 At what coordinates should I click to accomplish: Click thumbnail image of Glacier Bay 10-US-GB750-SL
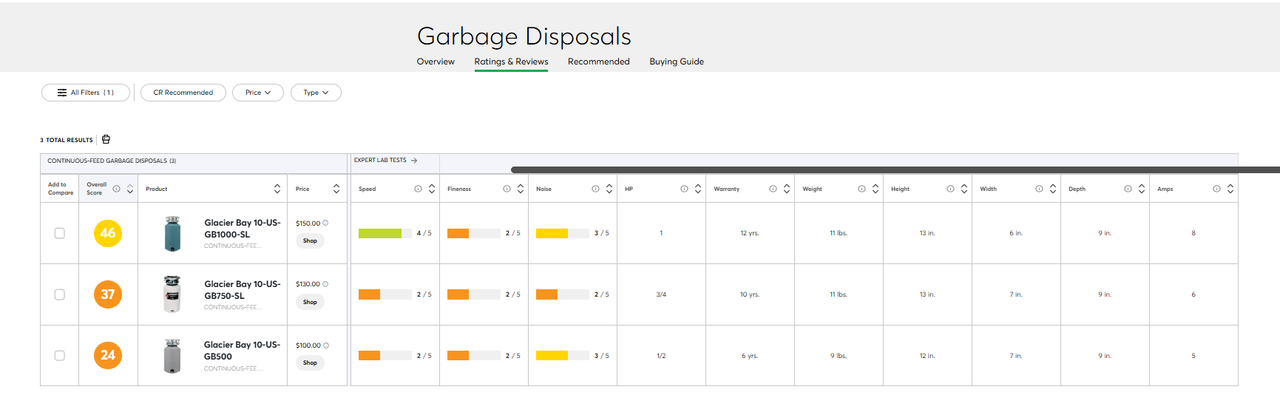tap(173, 295)
